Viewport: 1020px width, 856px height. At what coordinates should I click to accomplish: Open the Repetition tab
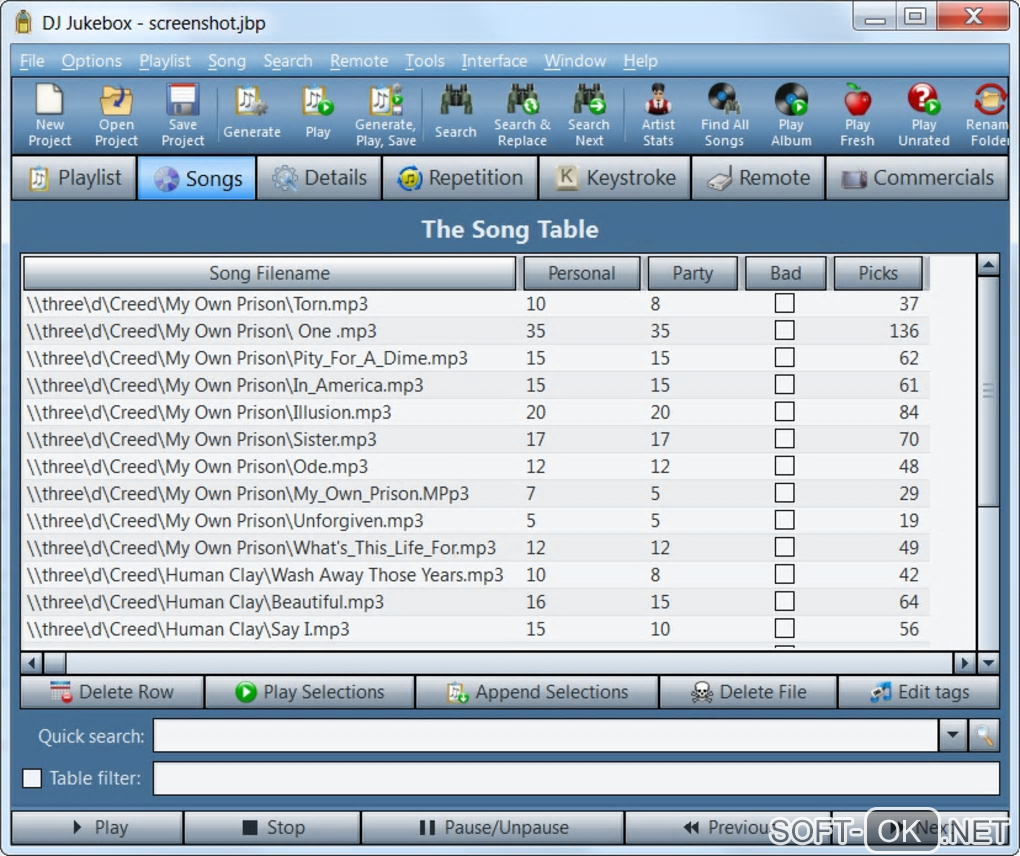[460, 178]
